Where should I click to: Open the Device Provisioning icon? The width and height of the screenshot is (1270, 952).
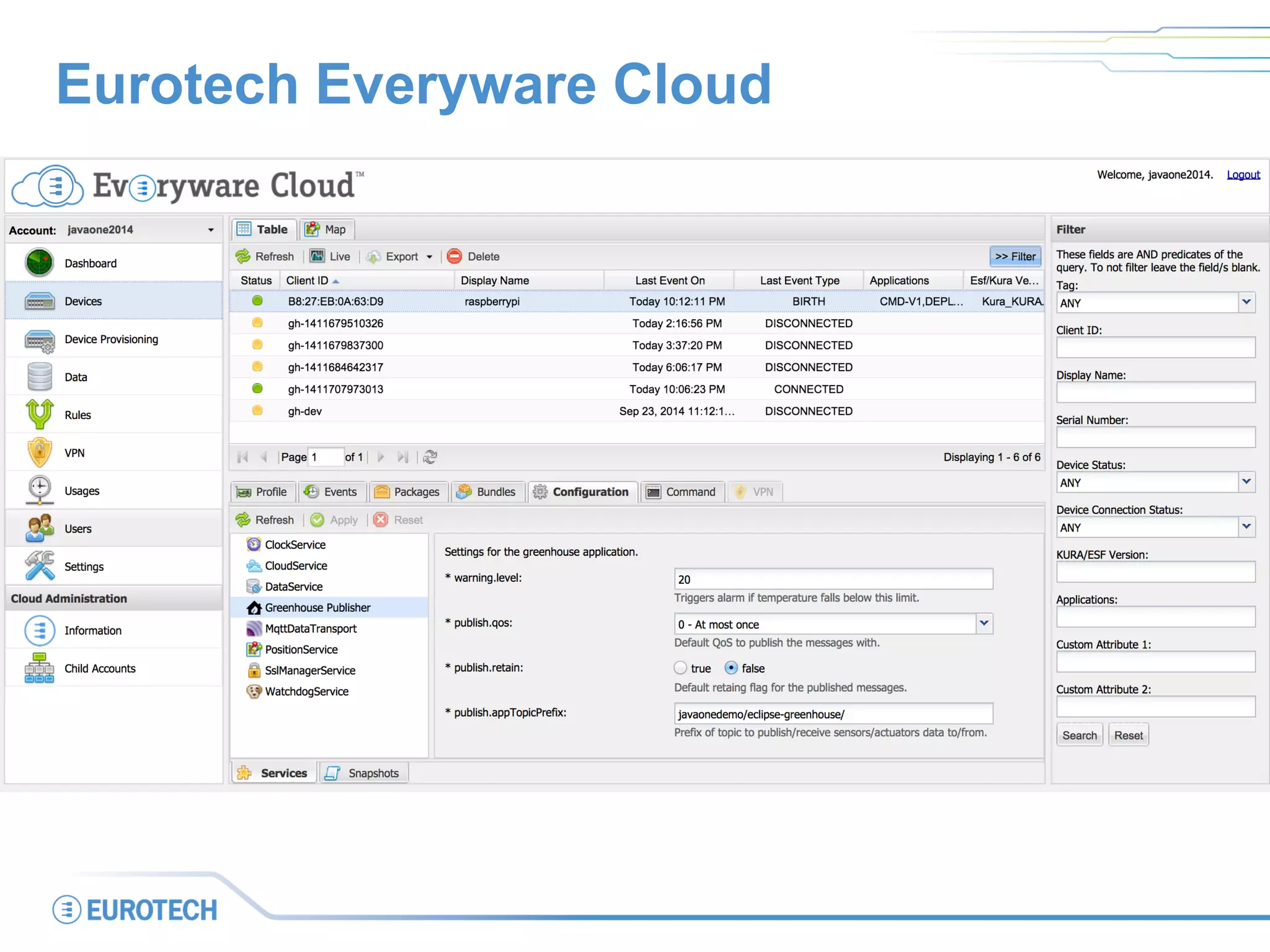tap(39, 340)
